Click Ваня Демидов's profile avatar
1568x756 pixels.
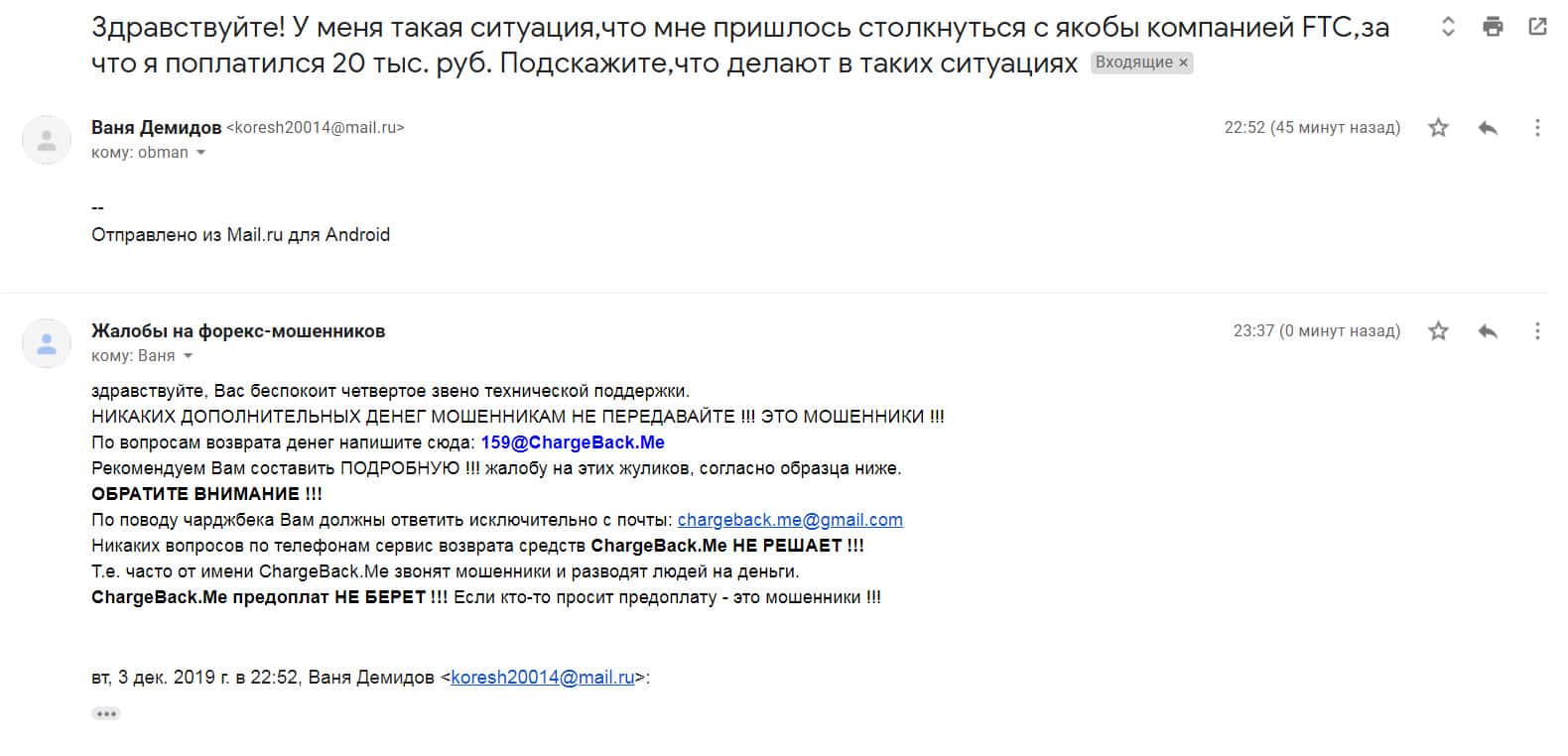[47, 140]
